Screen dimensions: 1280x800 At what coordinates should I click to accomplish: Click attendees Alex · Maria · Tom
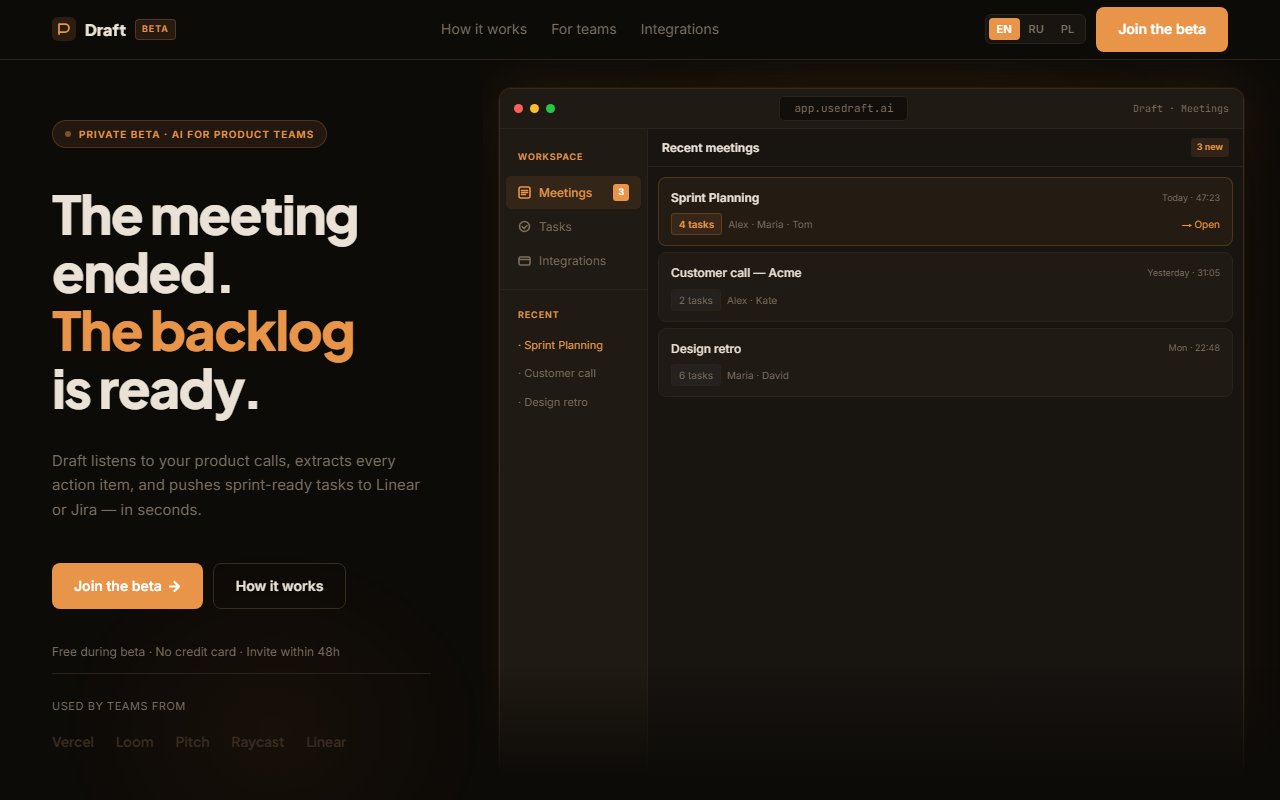(x=770, y=225)
